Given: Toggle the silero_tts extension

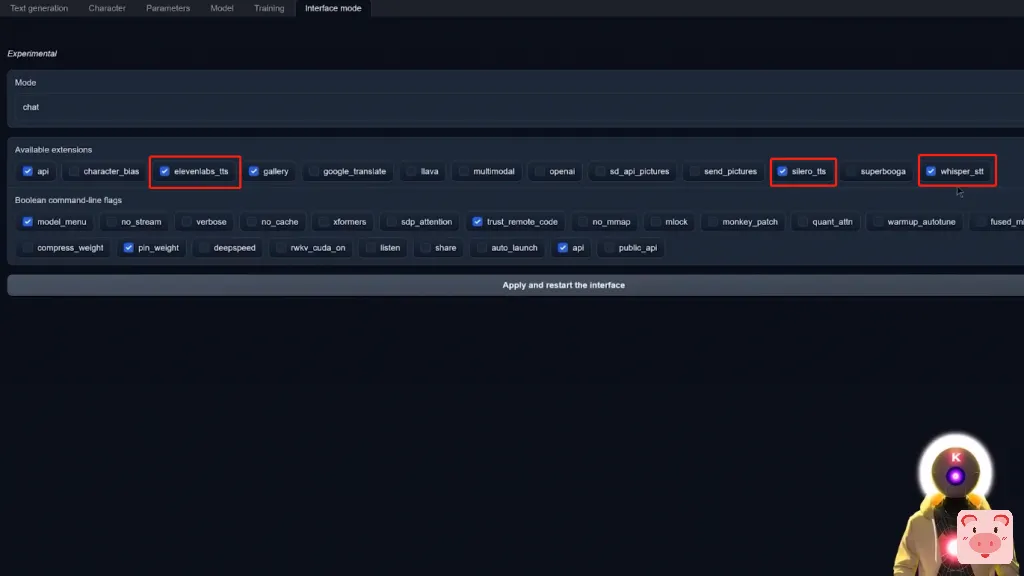Looking at the screenshot, I should (782, 171).
